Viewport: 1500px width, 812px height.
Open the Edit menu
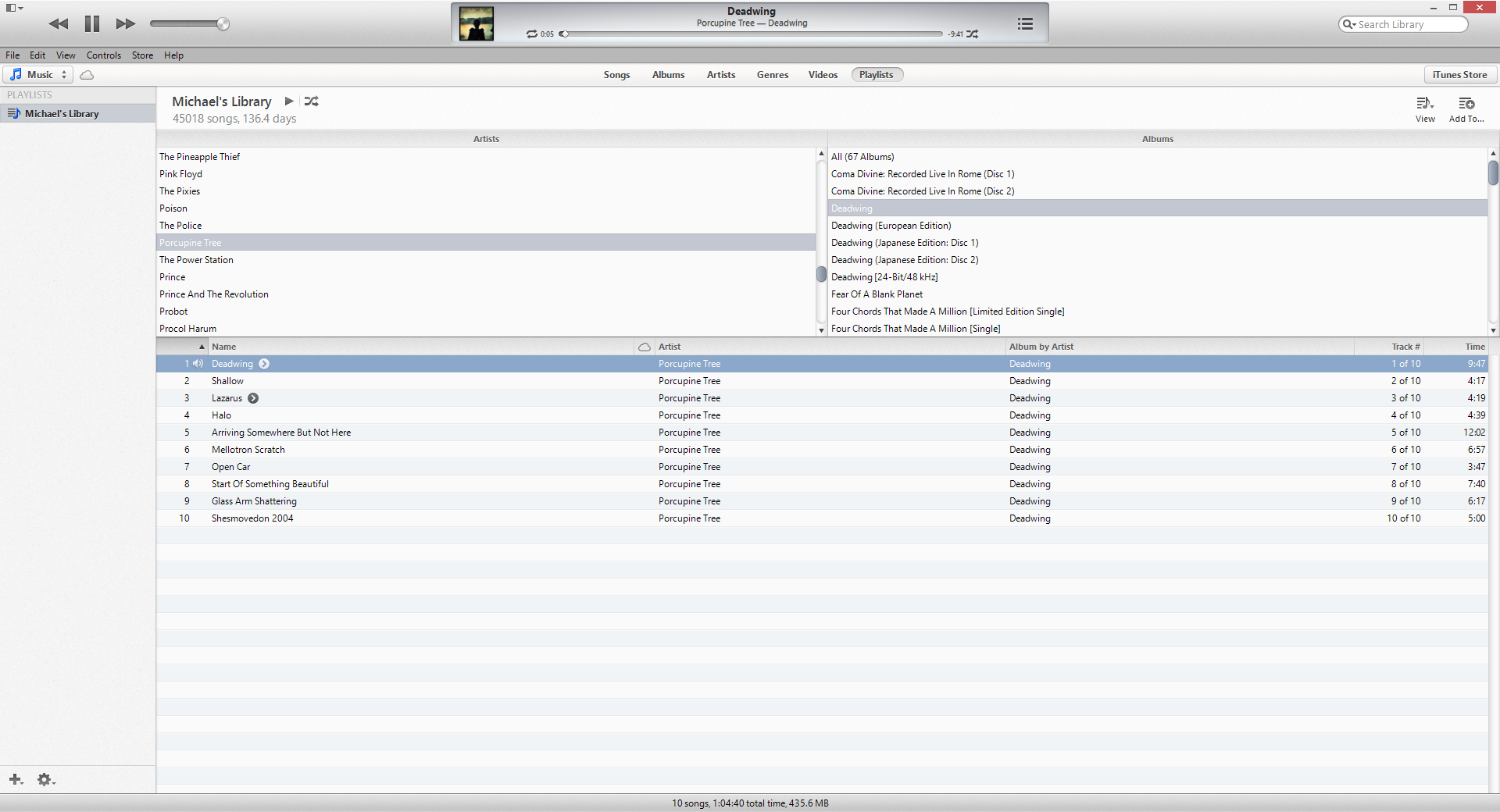coord(37,55)
